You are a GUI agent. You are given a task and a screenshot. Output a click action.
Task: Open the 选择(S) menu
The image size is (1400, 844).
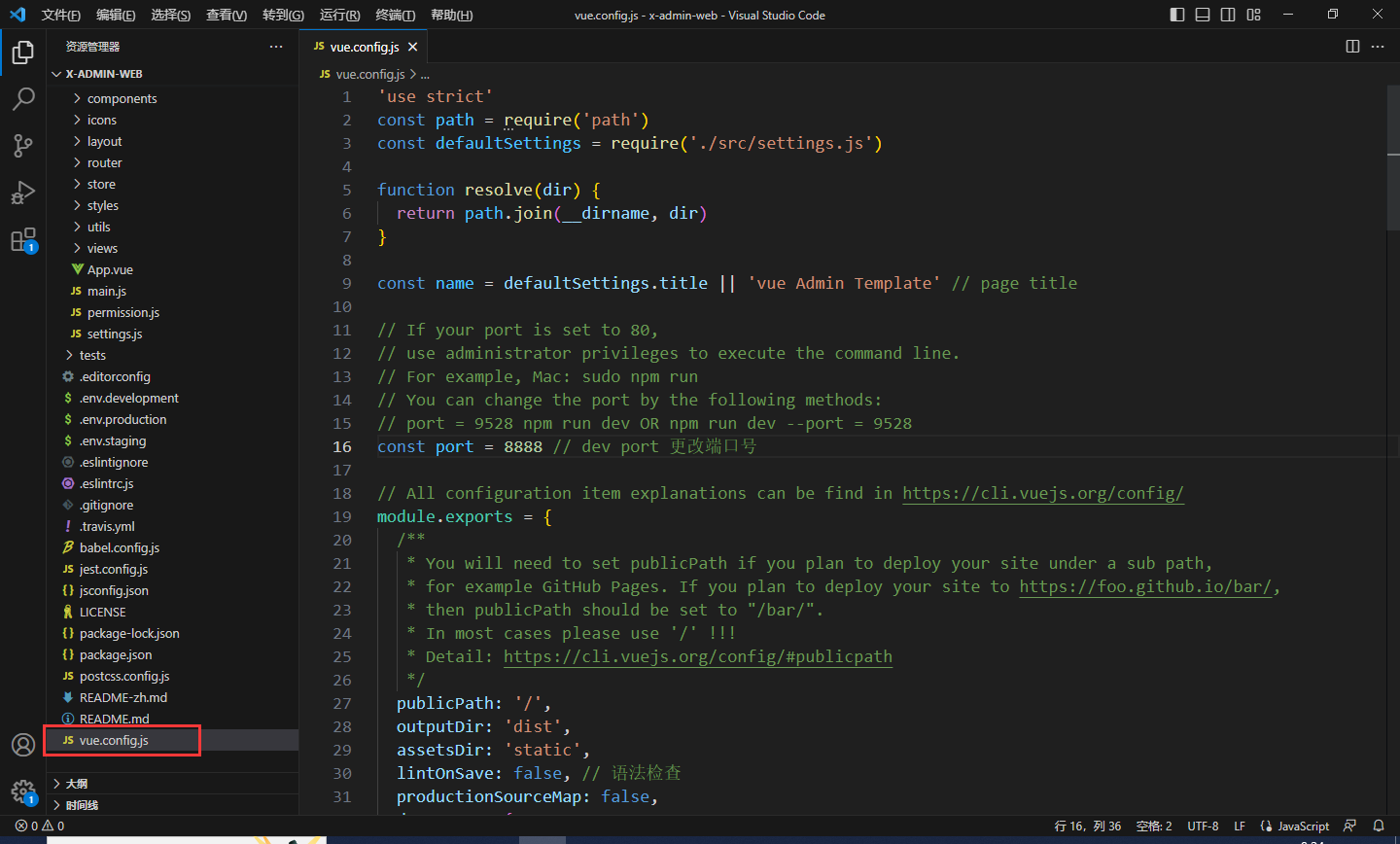click(x=171, y=15)
